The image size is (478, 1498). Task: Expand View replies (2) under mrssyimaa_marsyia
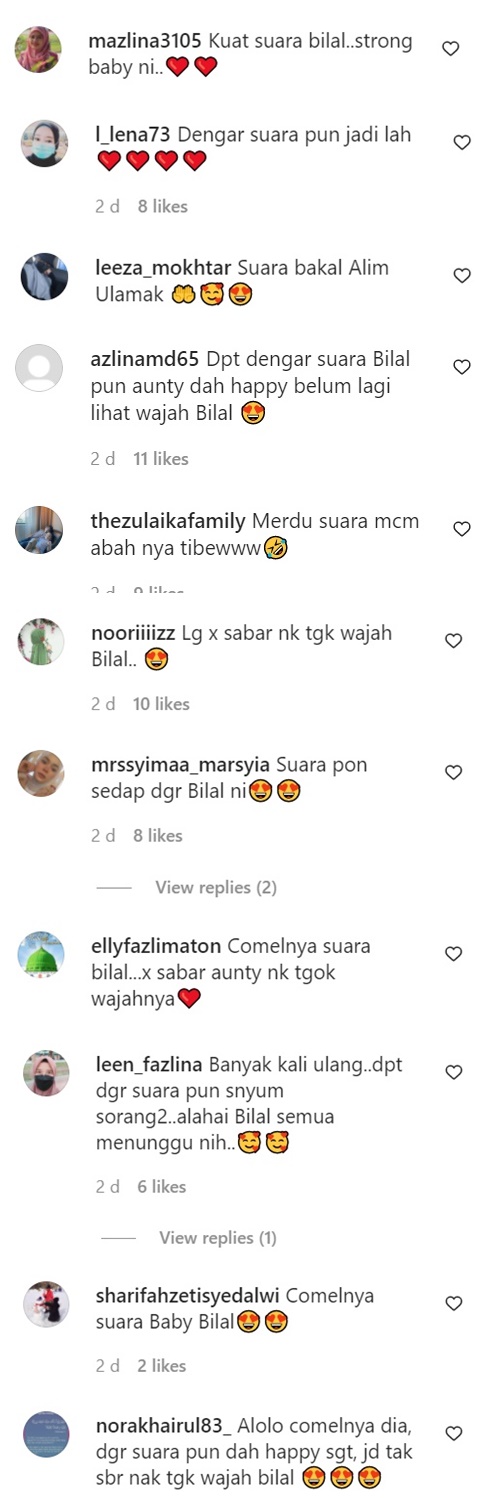216,887
